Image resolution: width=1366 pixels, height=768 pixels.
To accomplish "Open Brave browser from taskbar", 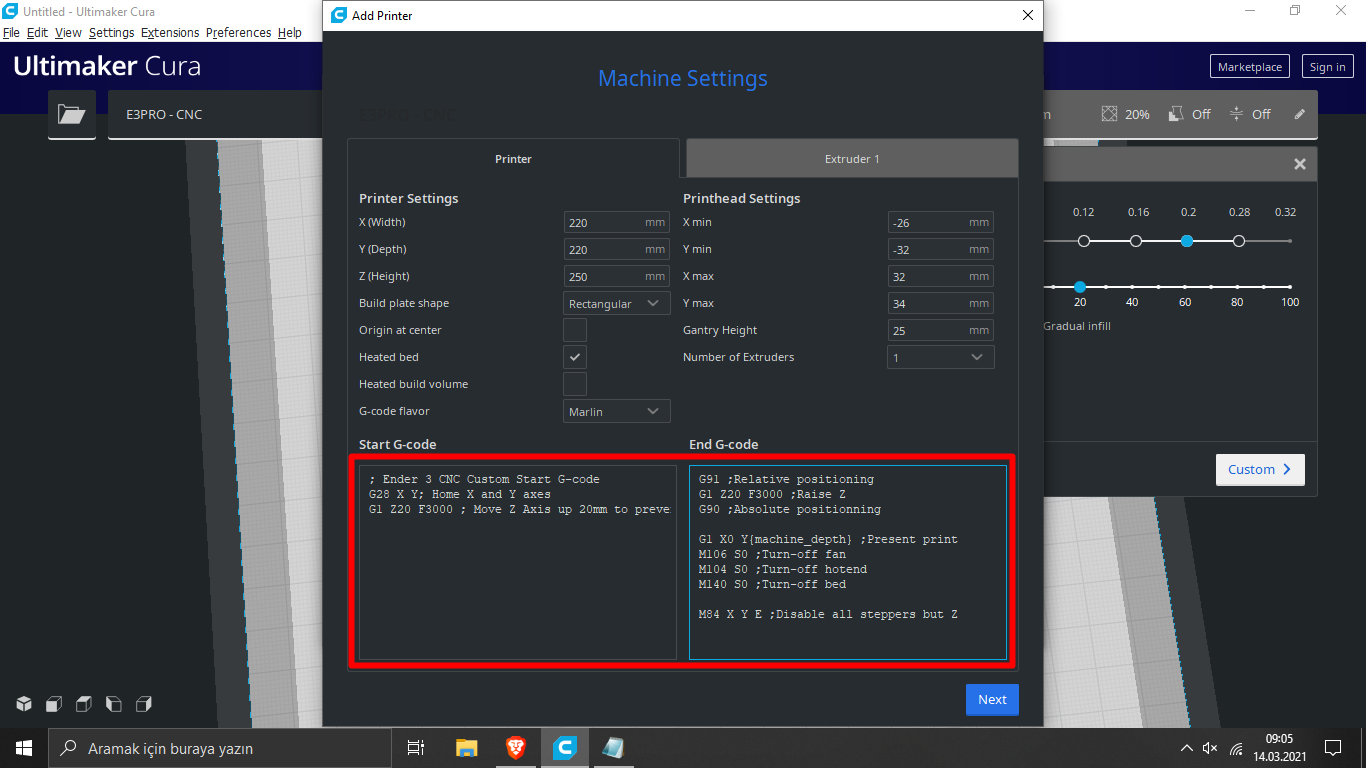I will click(516, 748).
